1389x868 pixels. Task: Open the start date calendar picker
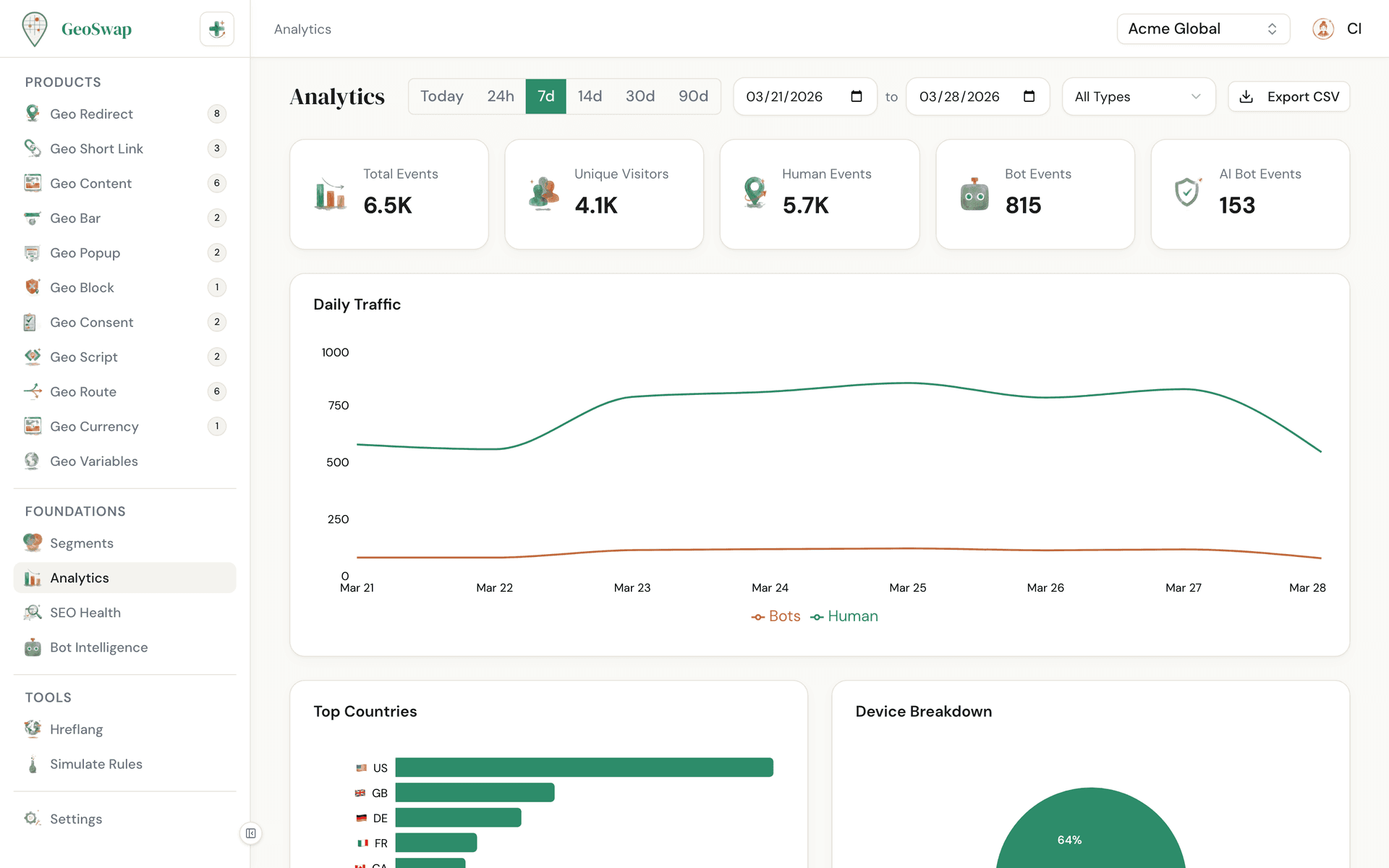pos(857,96)
